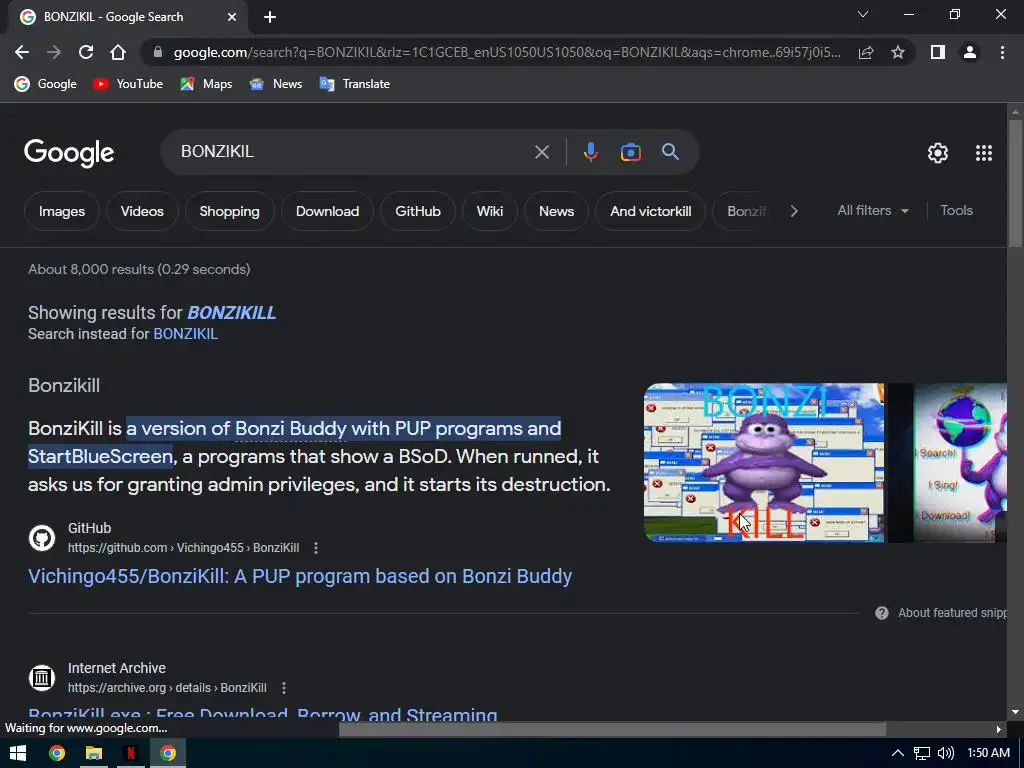Open the browser home page icon
1024x768 pixels.
tap(118, 52)
